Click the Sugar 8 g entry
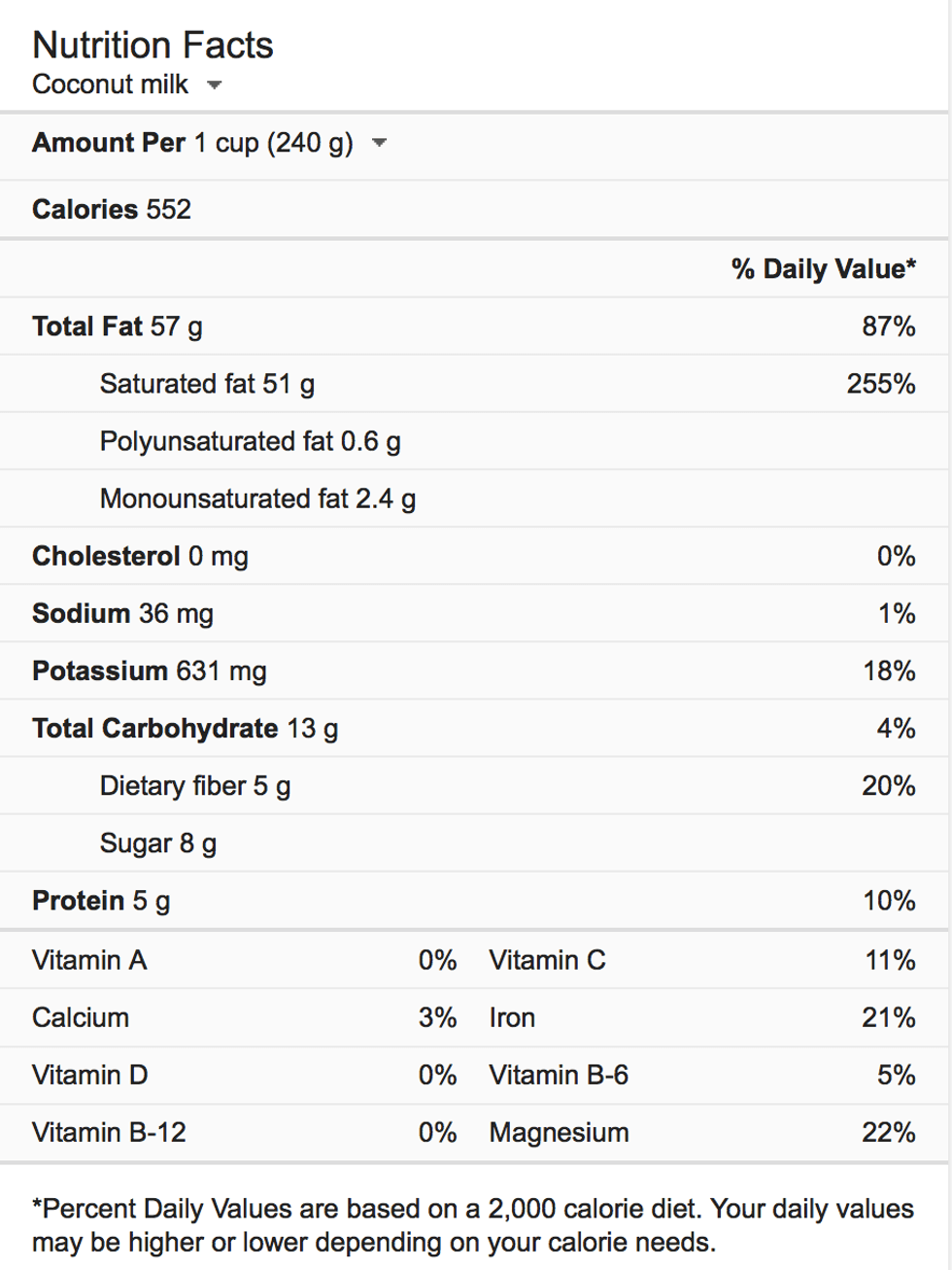The image size is (952, 1270). (x=157, y=843)
